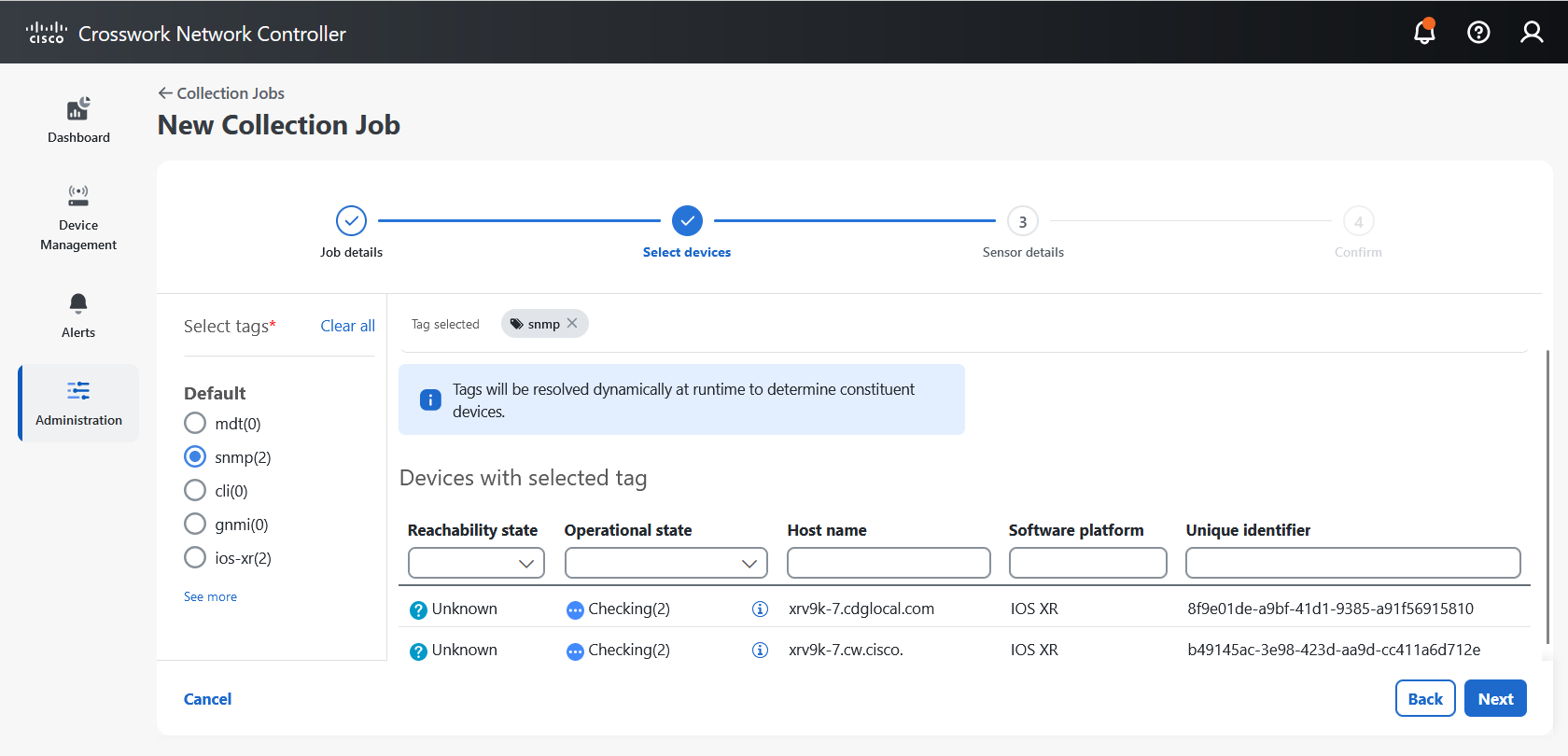This screenshot has height=756, width=1568.
Task: Click the Select devices step circle
Action: [x=687, y=221]
